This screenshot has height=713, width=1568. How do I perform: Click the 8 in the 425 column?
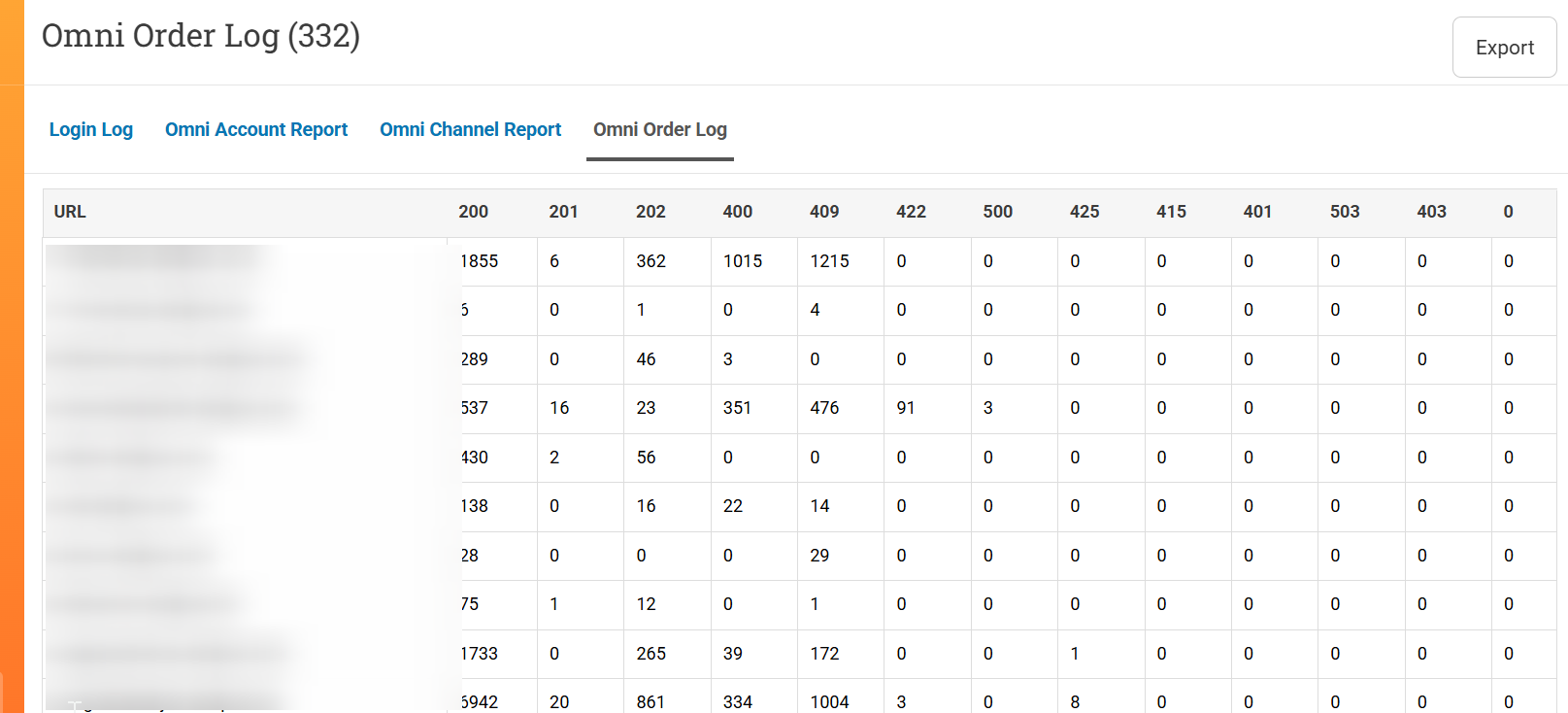coord(1075,702)
